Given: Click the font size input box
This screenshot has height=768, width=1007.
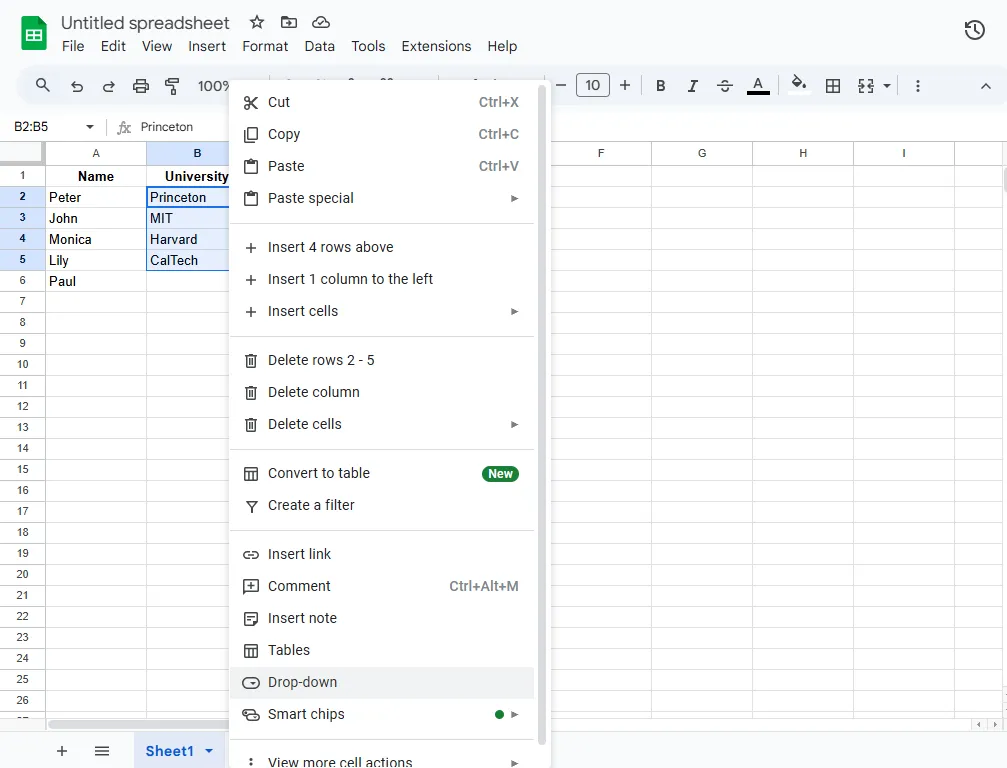Looking at the screenshot, I should point(593,85).
